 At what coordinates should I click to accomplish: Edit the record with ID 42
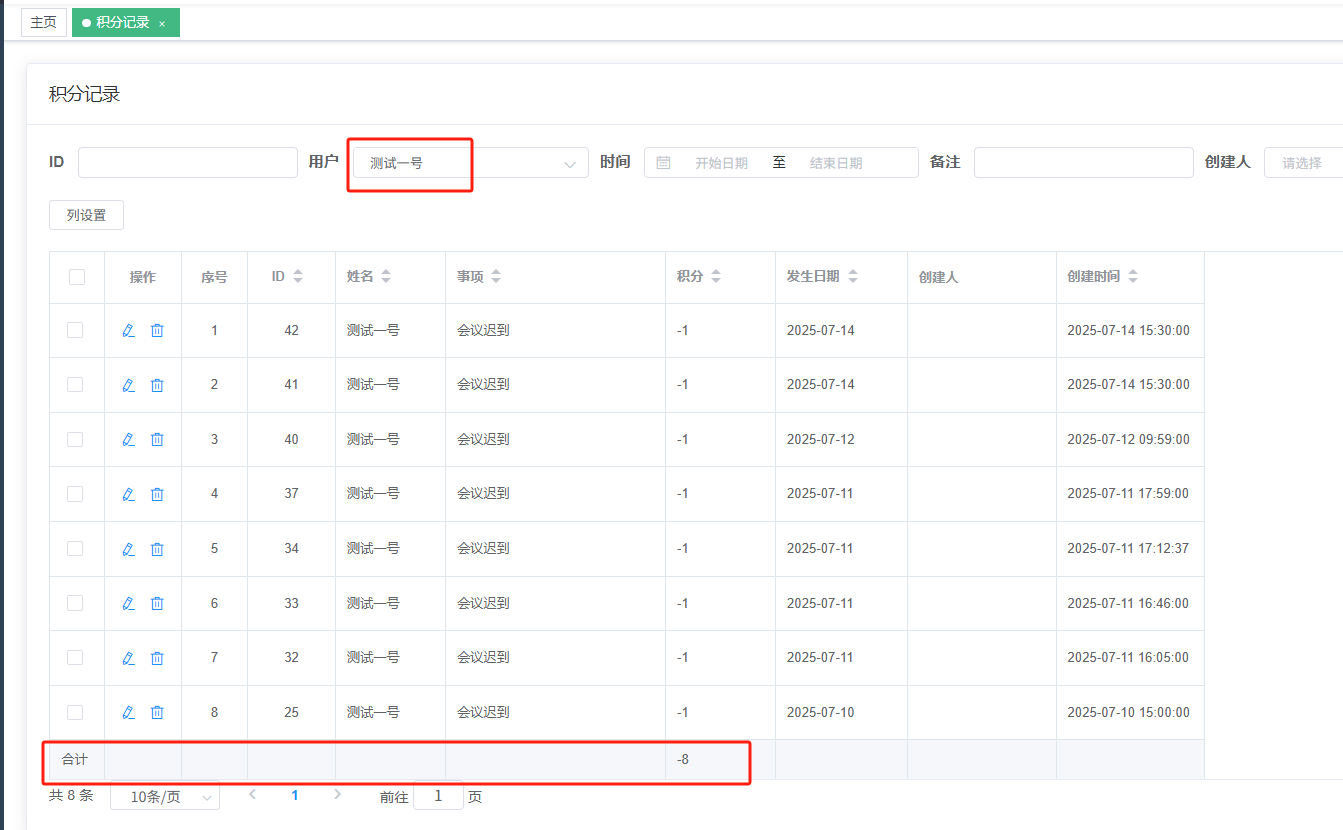tap(128, 330)
